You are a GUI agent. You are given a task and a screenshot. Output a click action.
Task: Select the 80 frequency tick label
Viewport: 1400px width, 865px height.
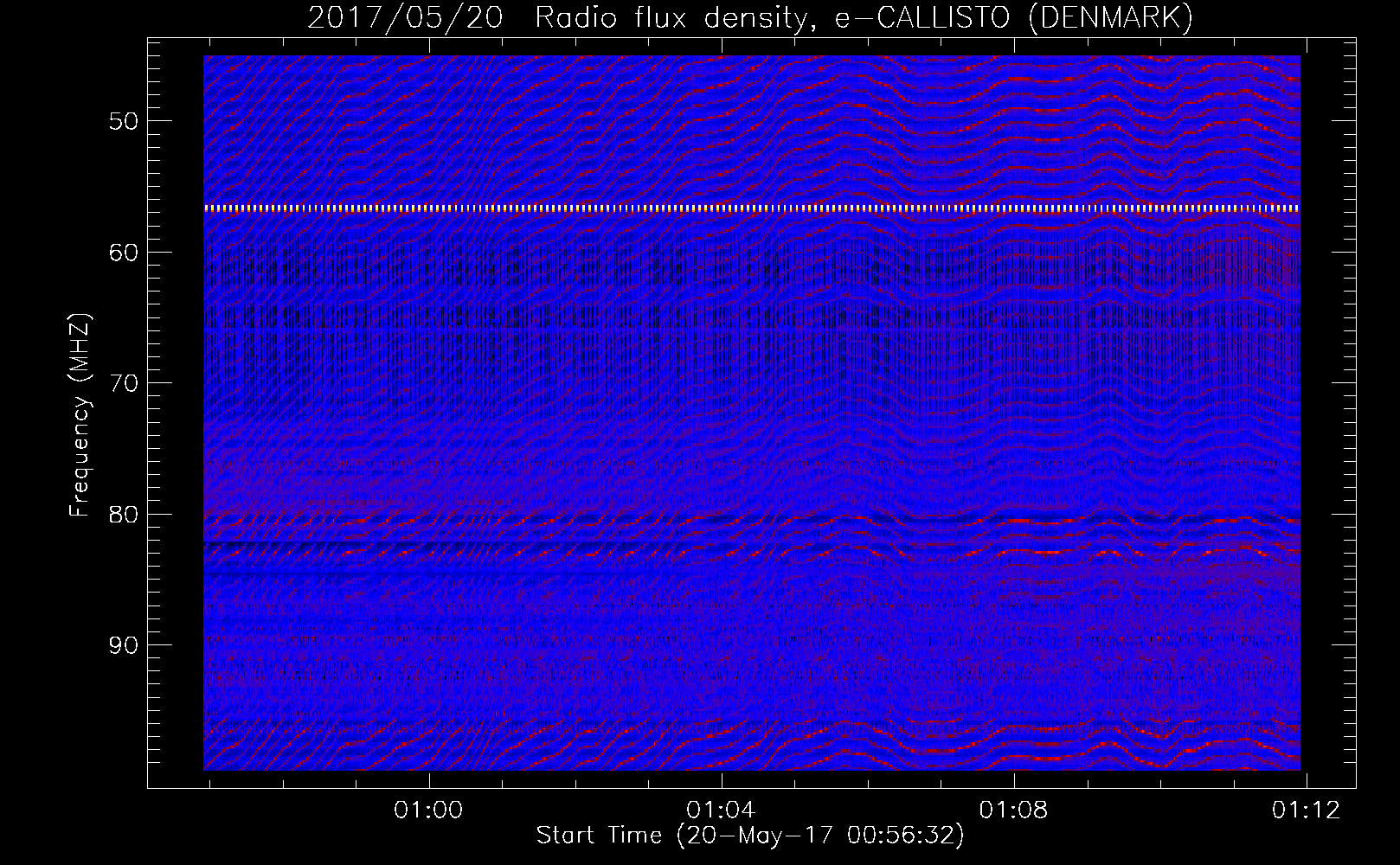tap(124, 515)
